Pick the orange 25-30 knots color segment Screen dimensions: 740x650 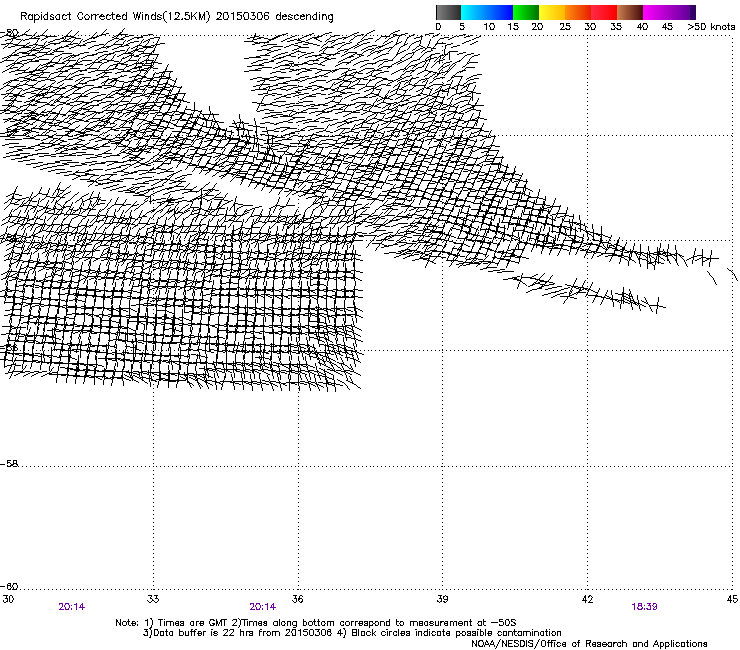[578, 12]
